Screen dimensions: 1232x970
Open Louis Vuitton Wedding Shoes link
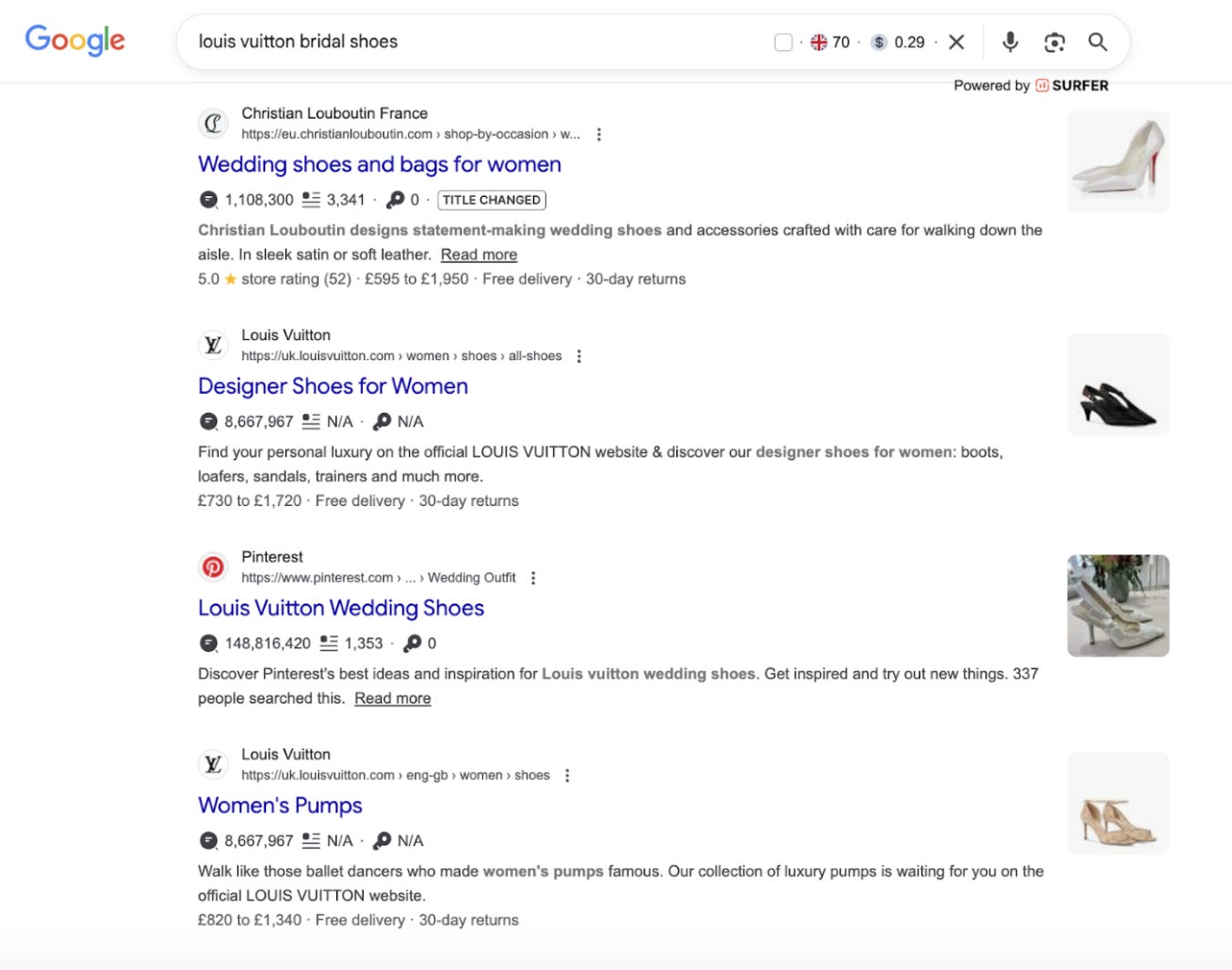341,607
